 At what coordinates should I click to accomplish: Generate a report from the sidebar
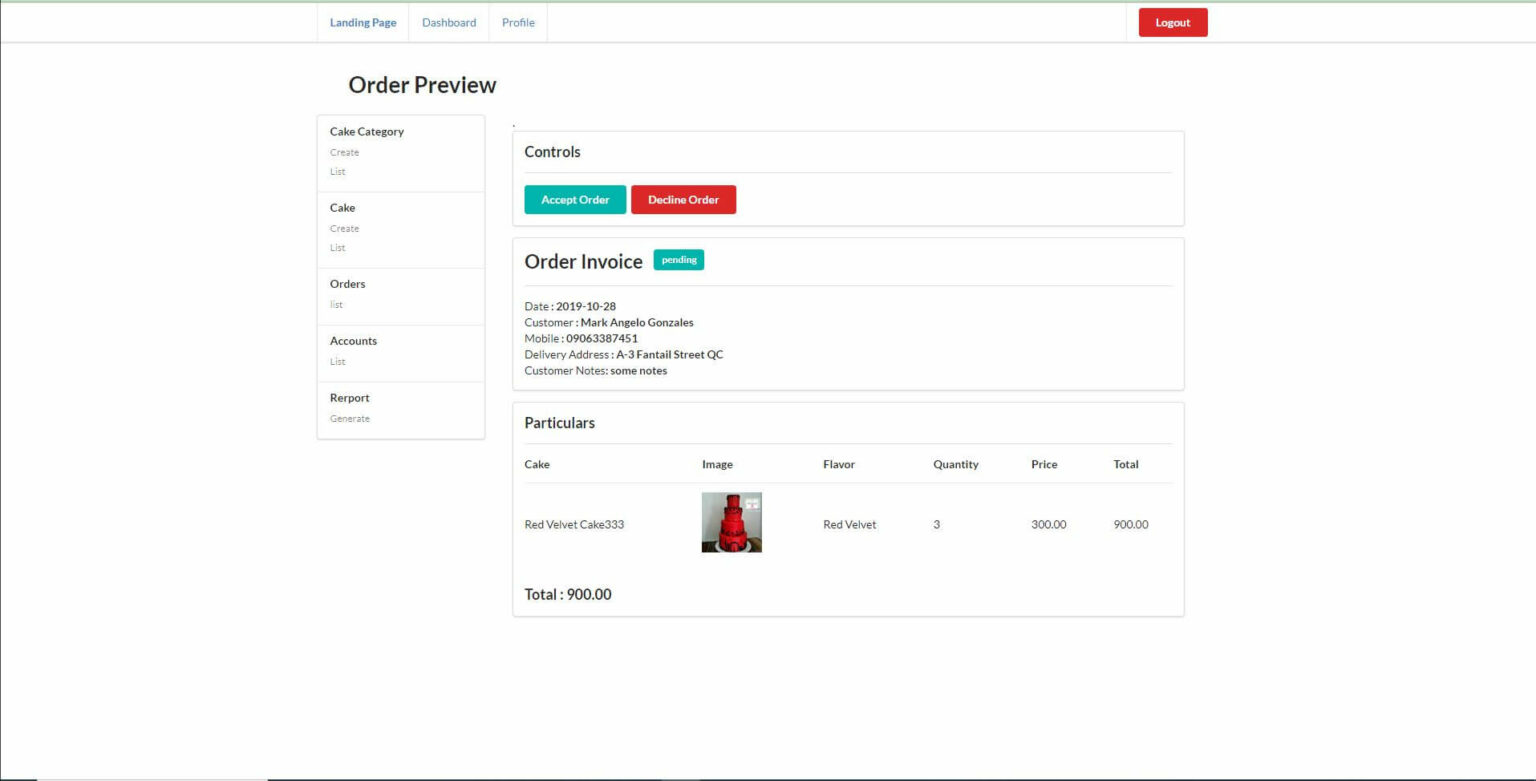[349, 418]
